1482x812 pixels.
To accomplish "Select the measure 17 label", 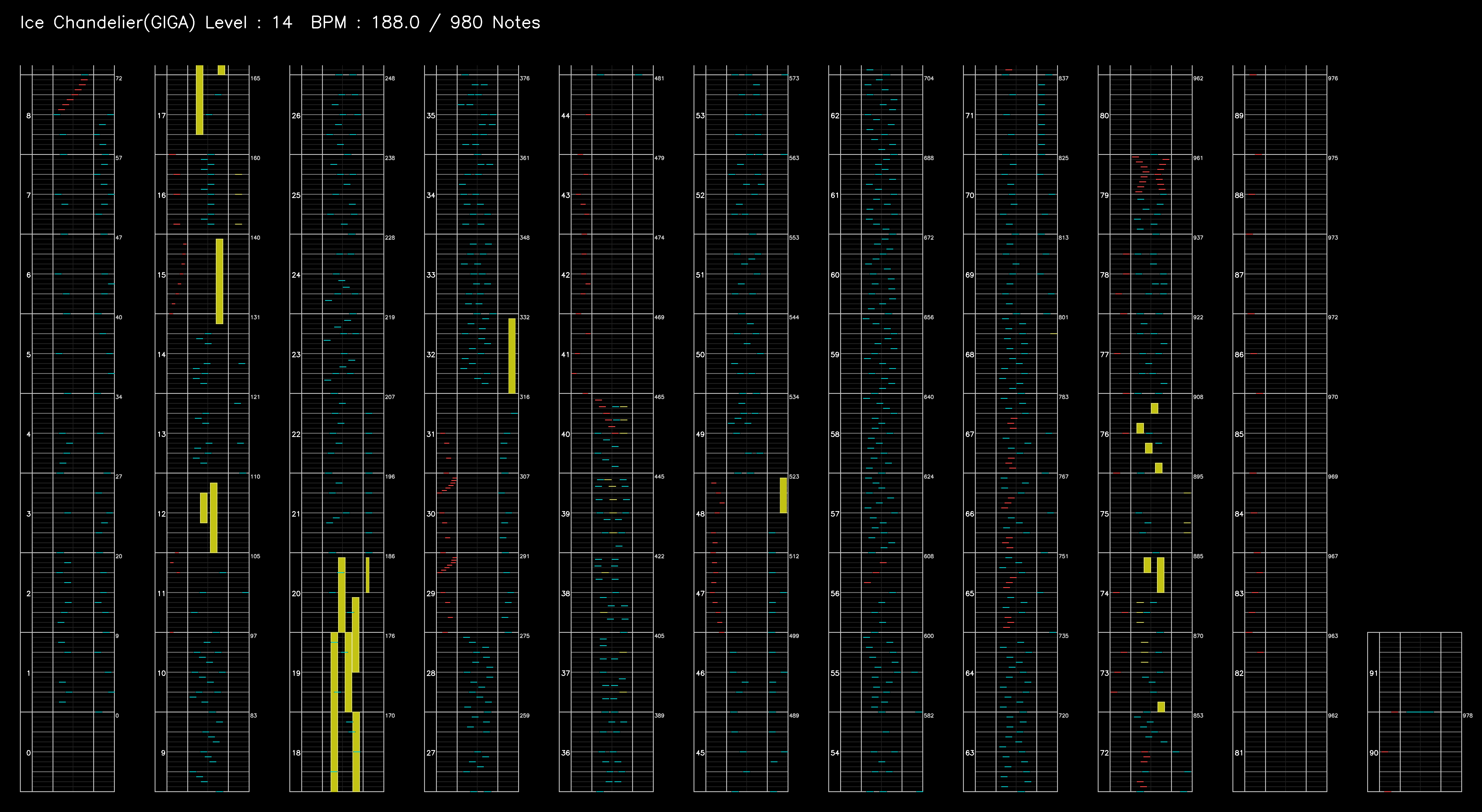I will (162, 116).
